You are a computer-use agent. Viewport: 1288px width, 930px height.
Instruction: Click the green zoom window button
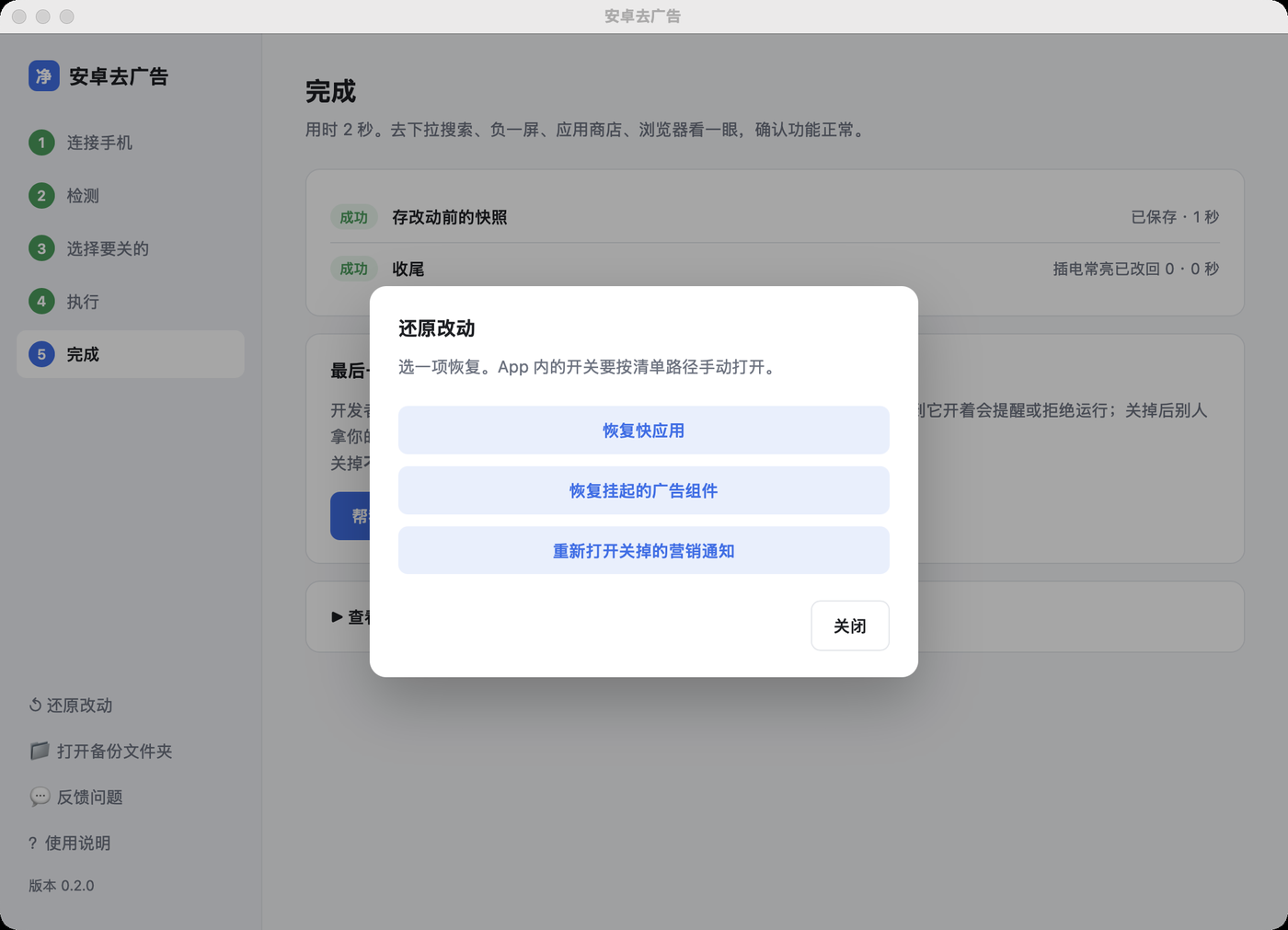coord(67,17)
